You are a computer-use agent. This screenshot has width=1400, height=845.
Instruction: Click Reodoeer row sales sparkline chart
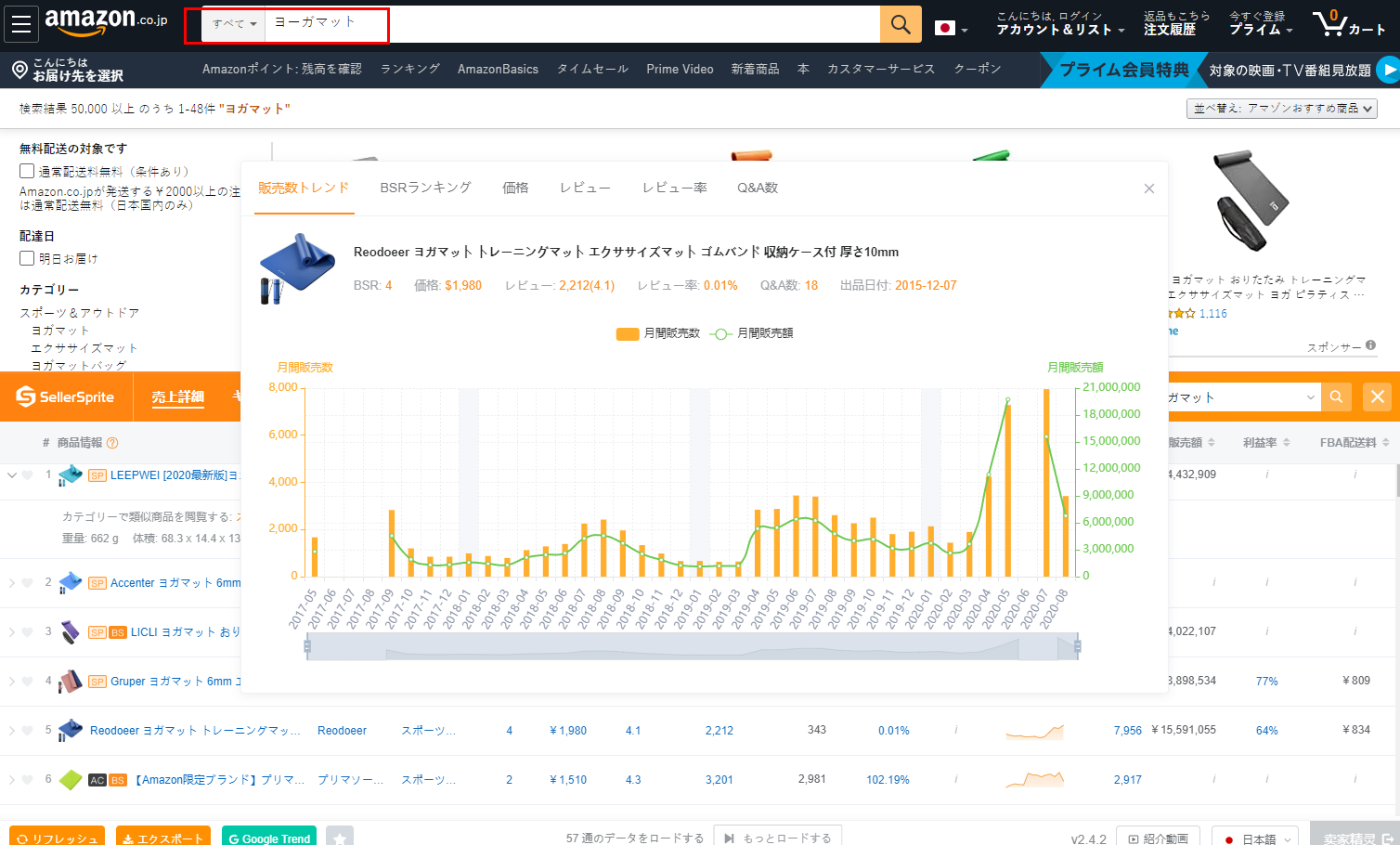[x=1035, y=732]
